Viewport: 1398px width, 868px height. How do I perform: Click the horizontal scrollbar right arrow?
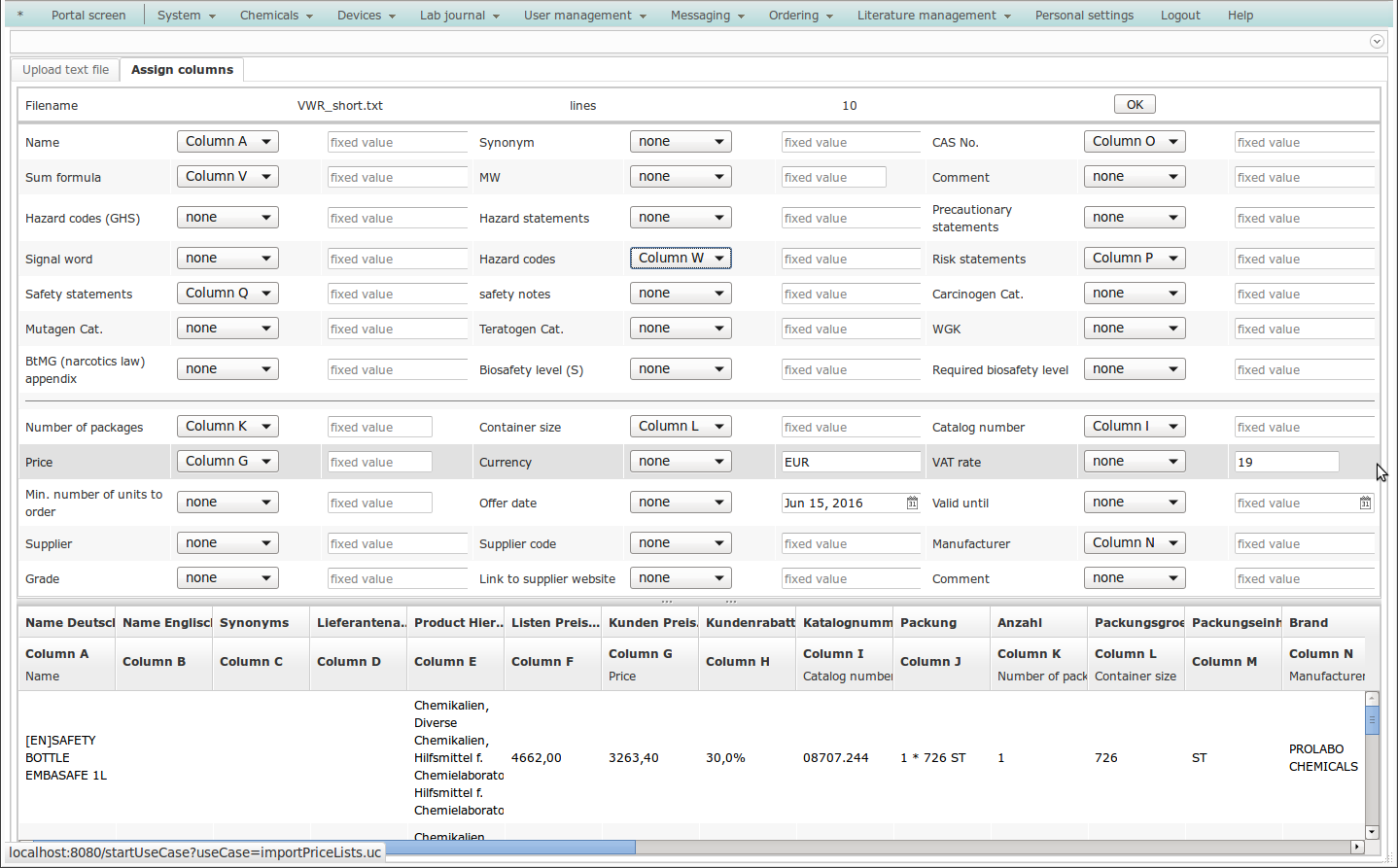tap(1357, 847)
